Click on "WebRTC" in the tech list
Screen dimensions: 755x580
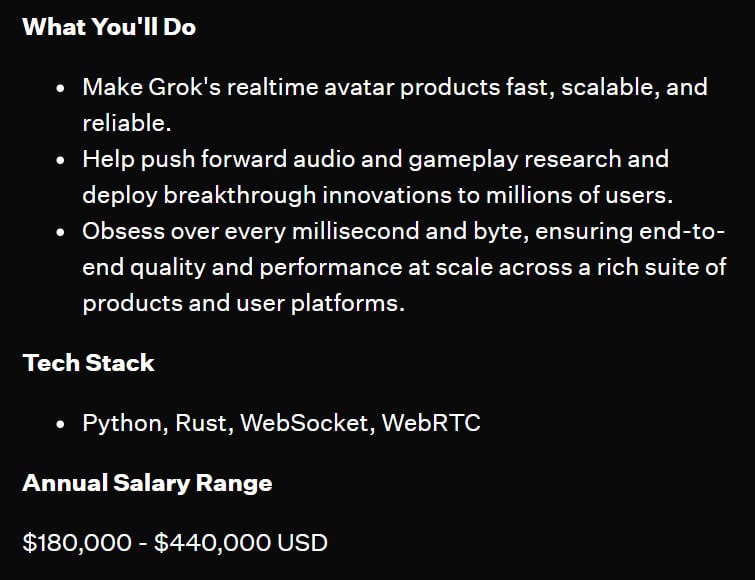click(434, 423)
